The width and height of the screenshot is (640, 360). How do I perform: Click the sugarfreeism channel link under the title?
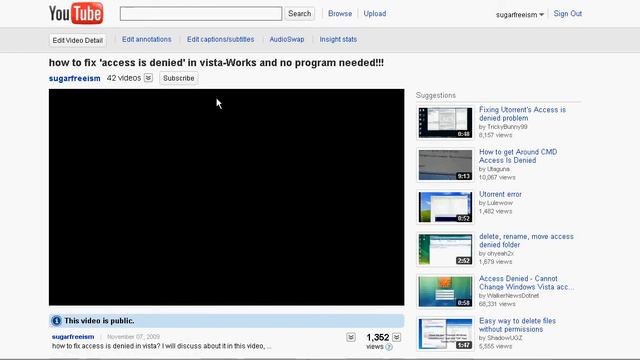coord(75,78)
